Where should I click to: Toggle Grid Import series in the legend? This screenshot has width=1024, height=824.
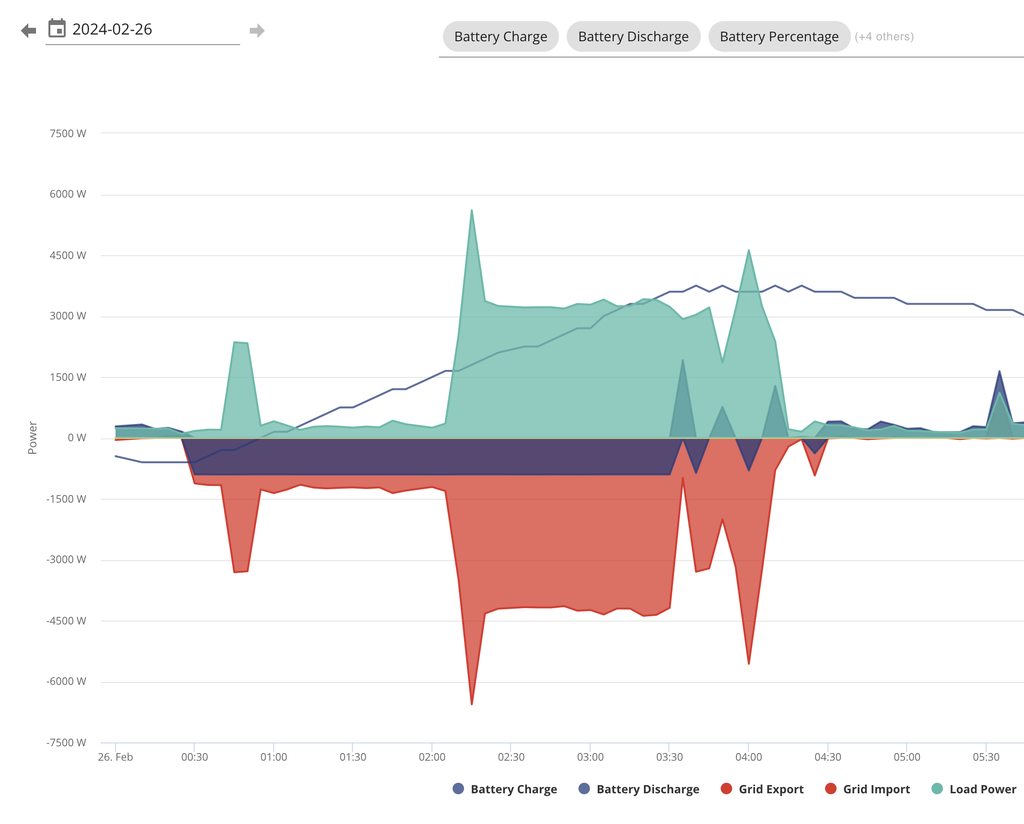point(876,789)
